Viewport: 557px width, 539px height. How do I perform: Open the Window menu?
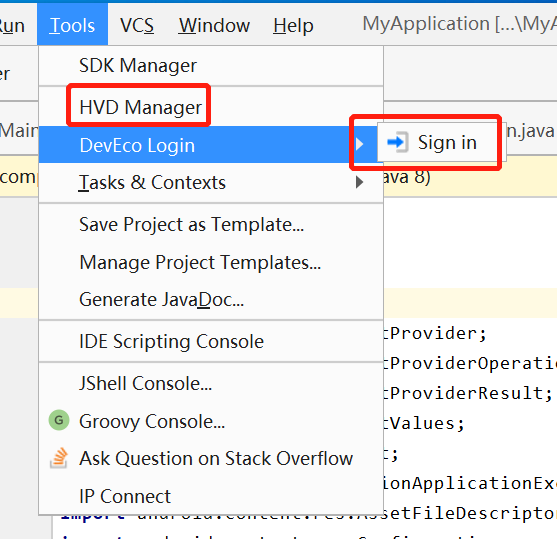pos(214,25)
